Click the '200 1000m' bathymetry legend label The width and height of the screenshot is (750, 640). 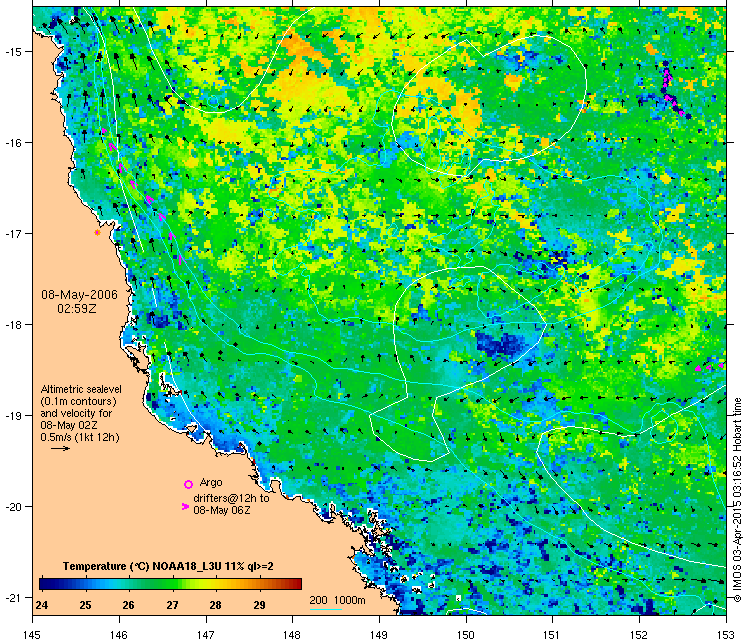(x=337, y=600)
